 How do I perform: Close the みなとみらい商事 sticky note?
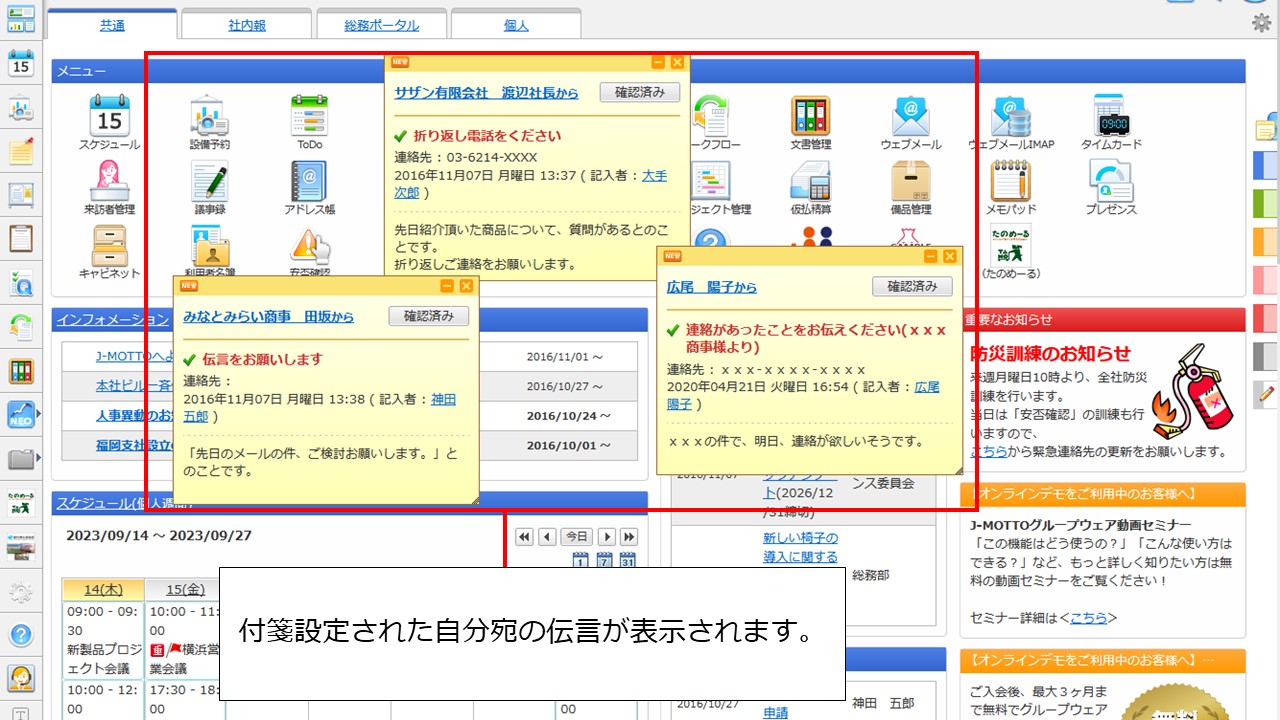(x=466, y=286)
